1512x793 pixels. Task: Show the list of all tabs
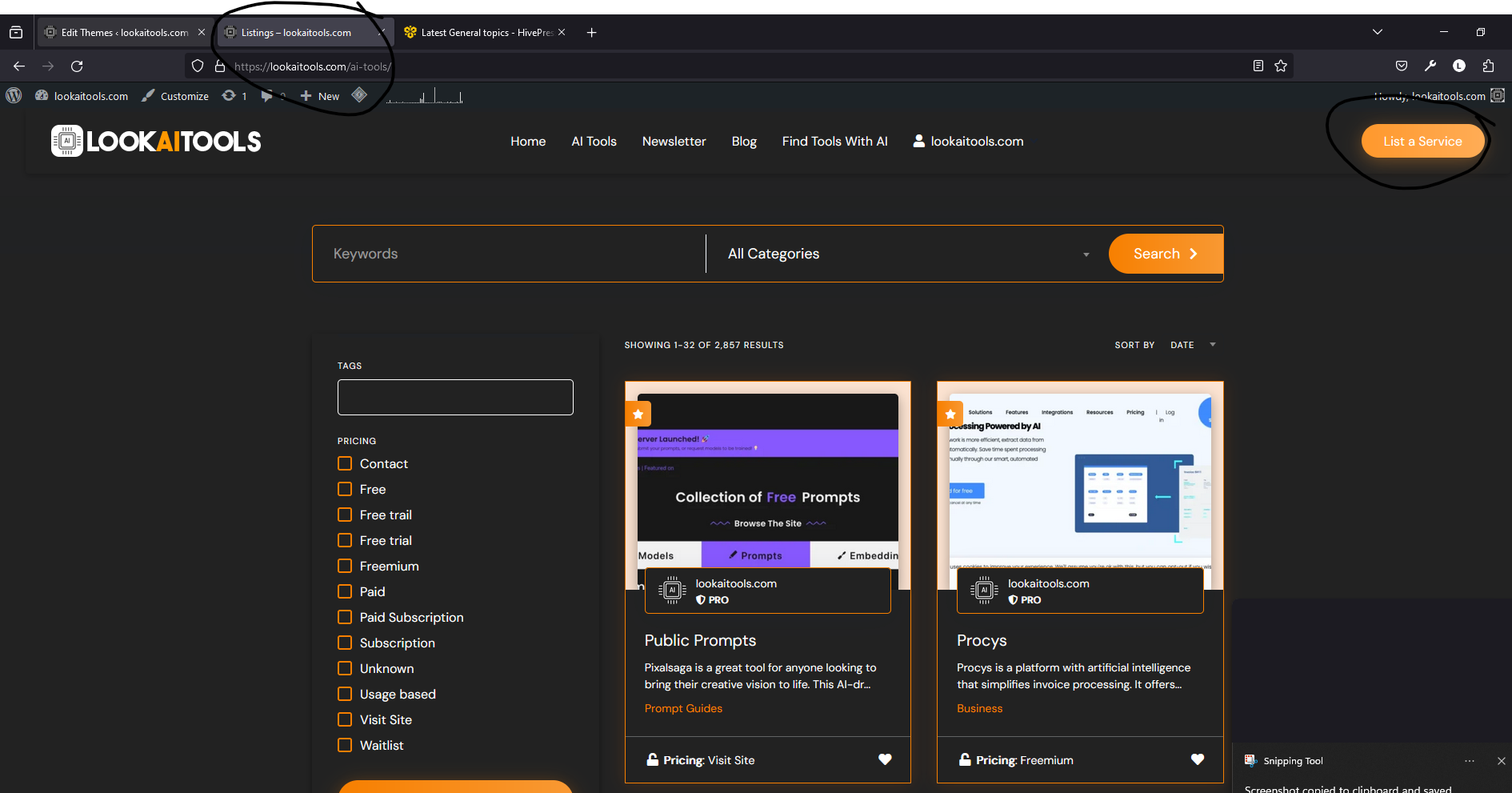tap(1377, 32)
